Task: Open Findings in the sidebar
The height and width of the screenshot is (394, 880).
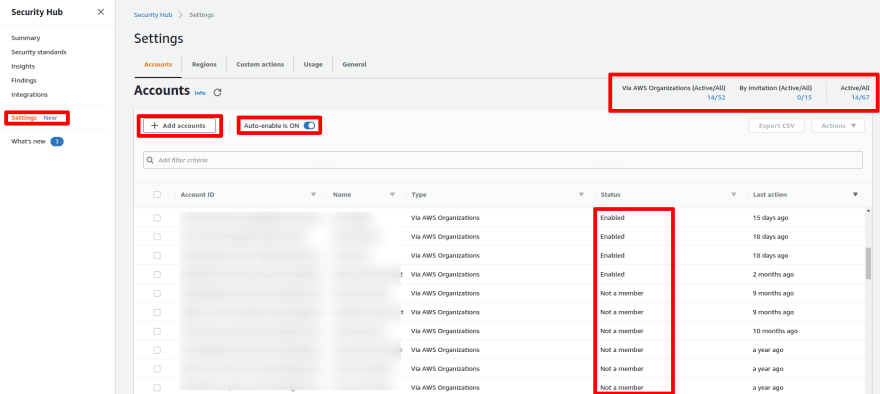Action: 24,80
